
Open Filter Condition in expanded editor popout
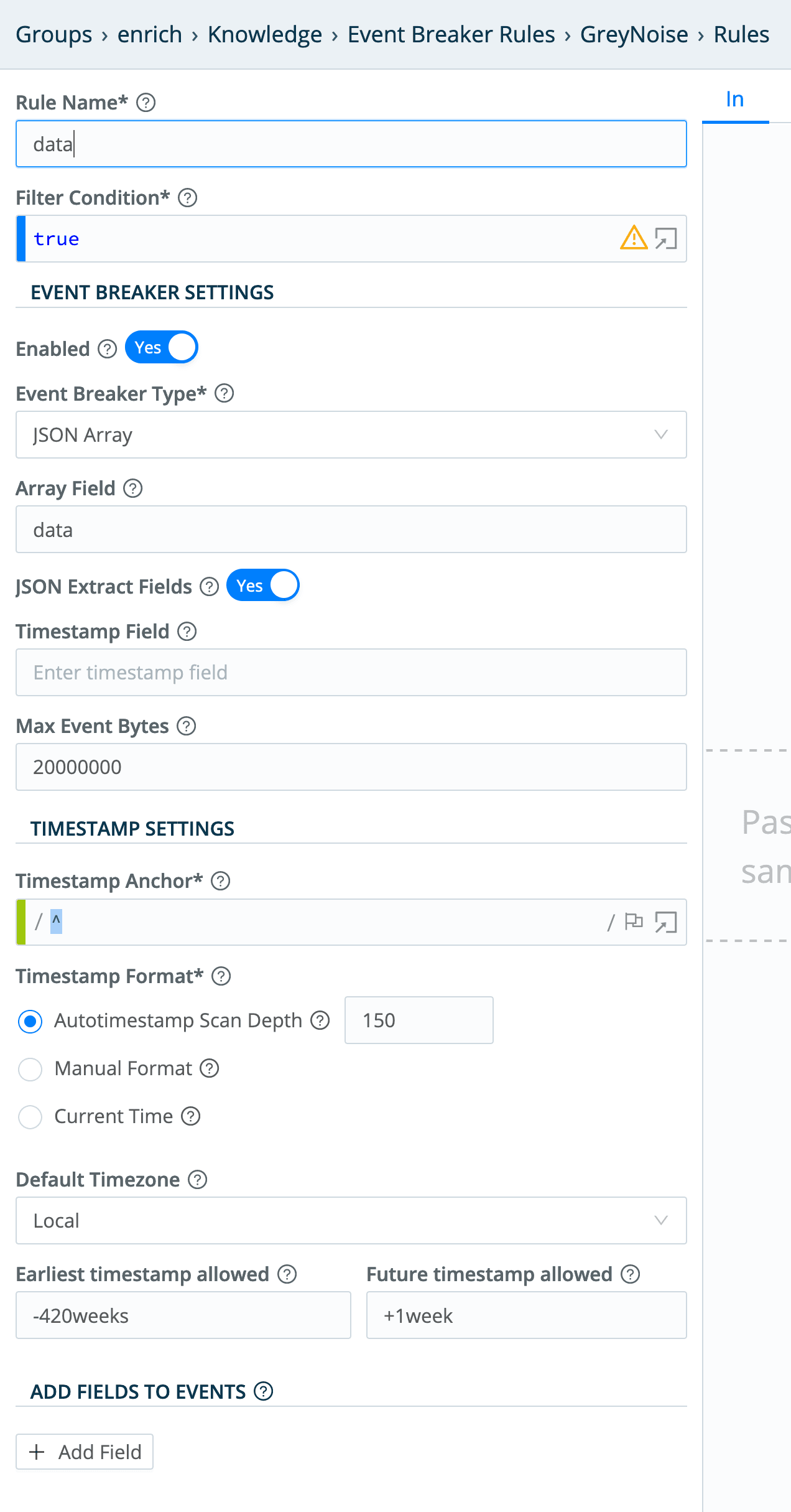click(667, 238)
